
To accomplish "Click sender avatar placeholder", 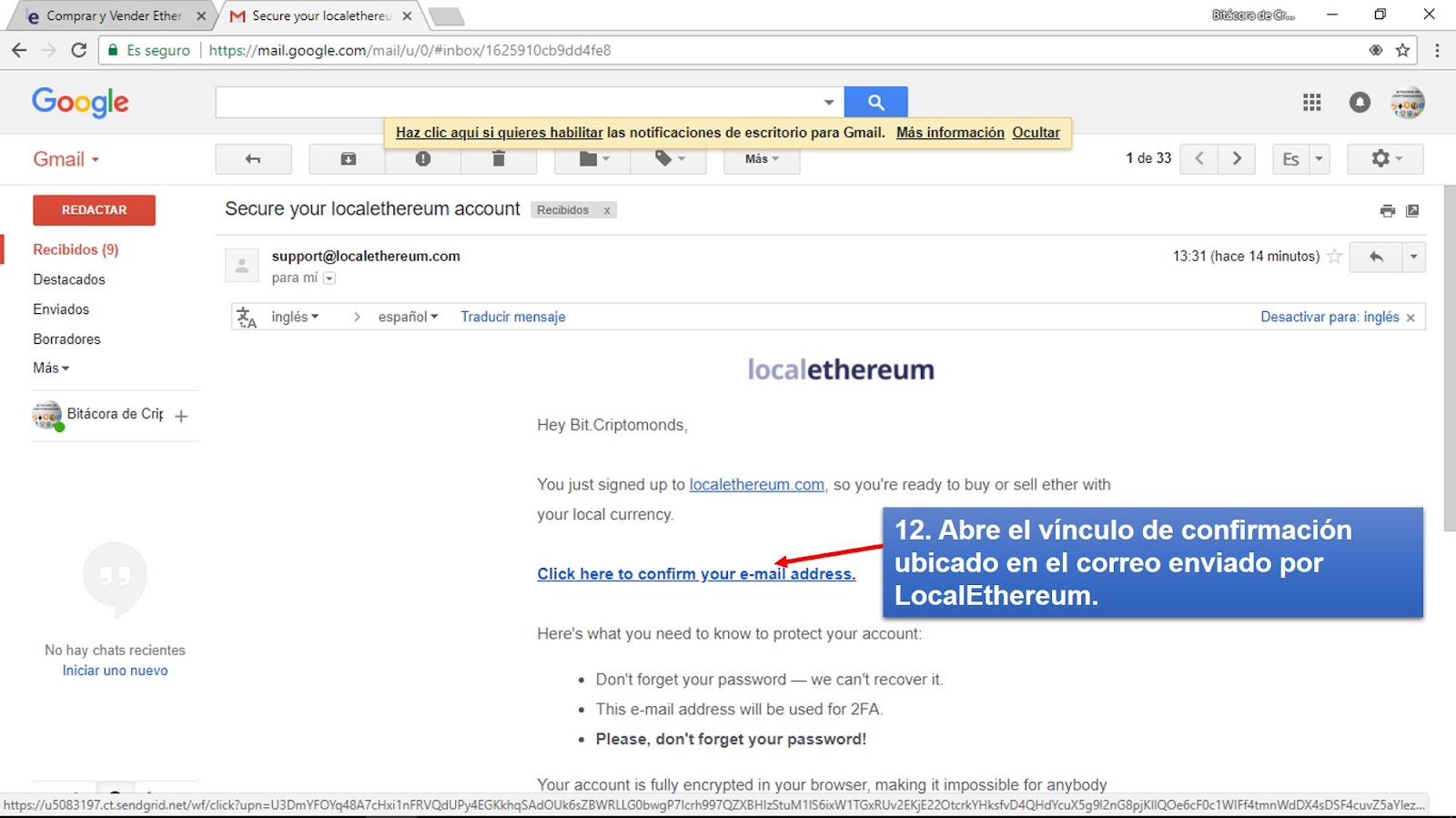I will (x=241, y=266).
